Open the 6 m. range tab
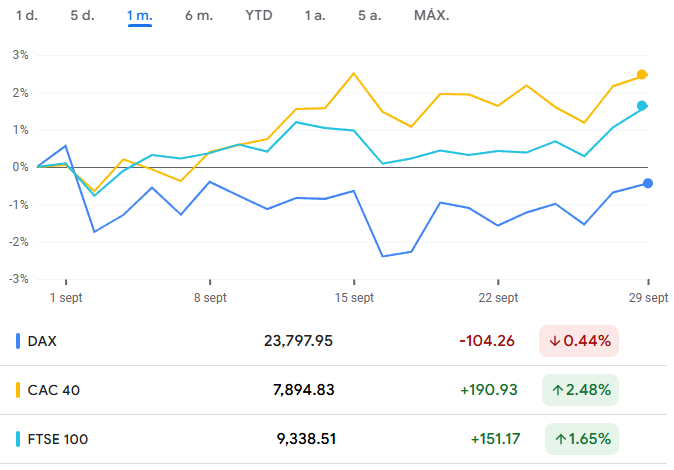 pos(199,15)
